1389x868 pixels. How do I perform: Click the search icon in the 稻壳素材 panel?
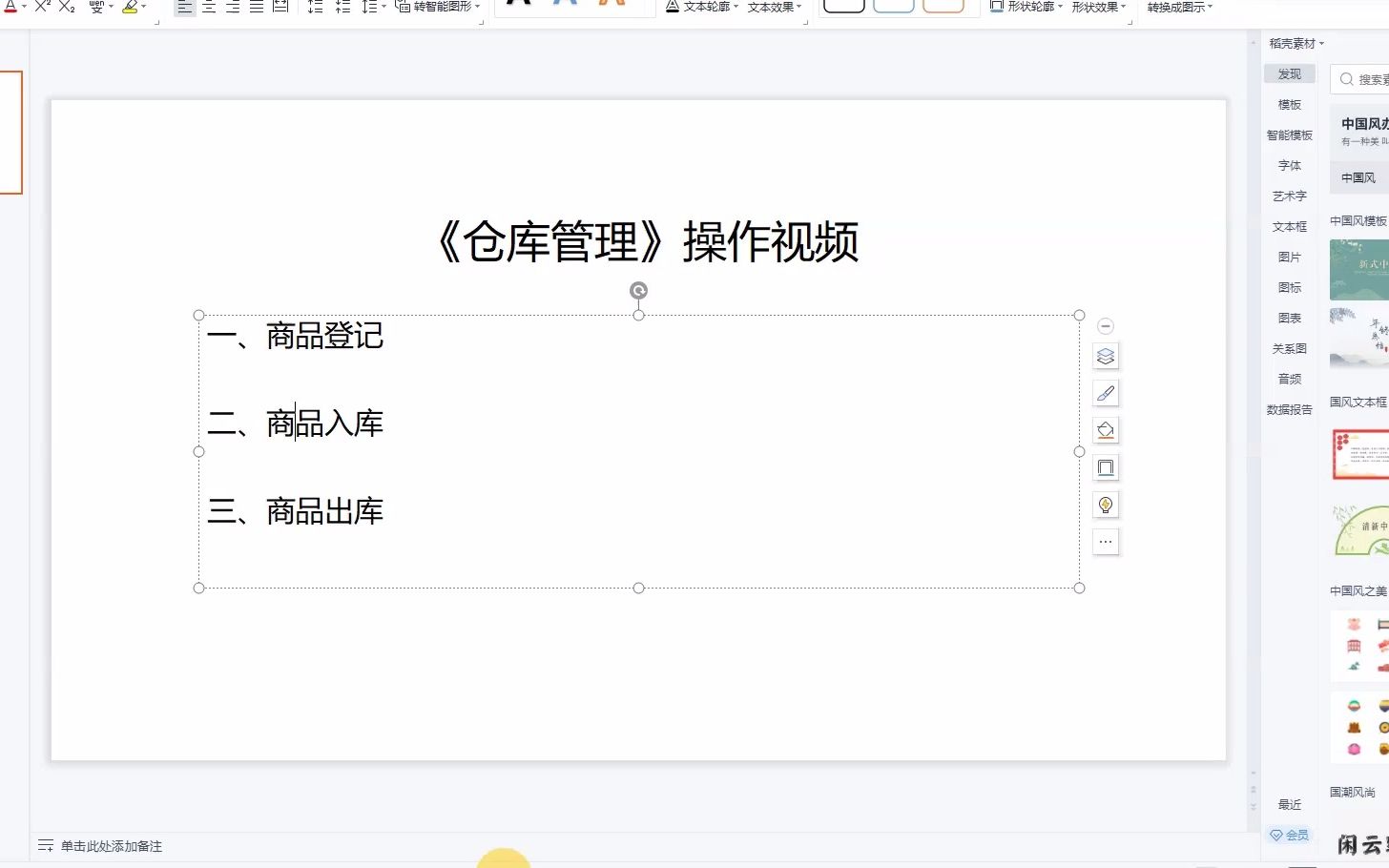(x=1346, y=79)
